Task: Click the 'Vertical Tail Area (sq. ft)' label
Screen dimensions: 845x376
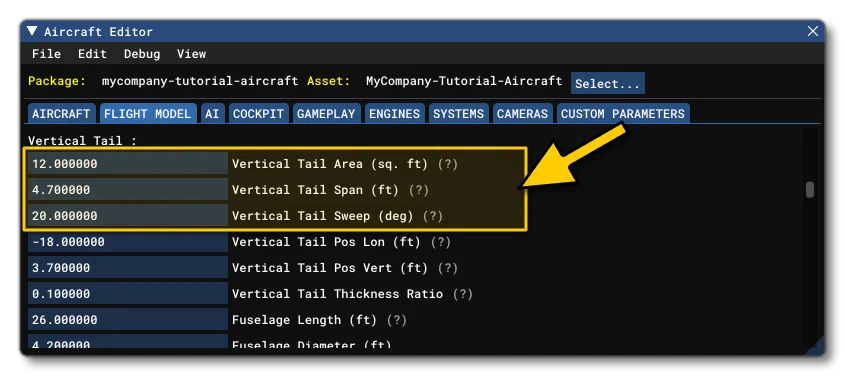Action: (330, 164)
